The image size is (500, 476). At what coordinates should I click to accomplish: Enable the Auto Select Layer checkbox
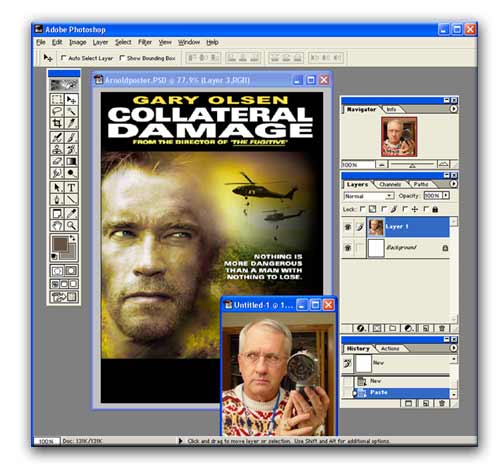(63, 58)
